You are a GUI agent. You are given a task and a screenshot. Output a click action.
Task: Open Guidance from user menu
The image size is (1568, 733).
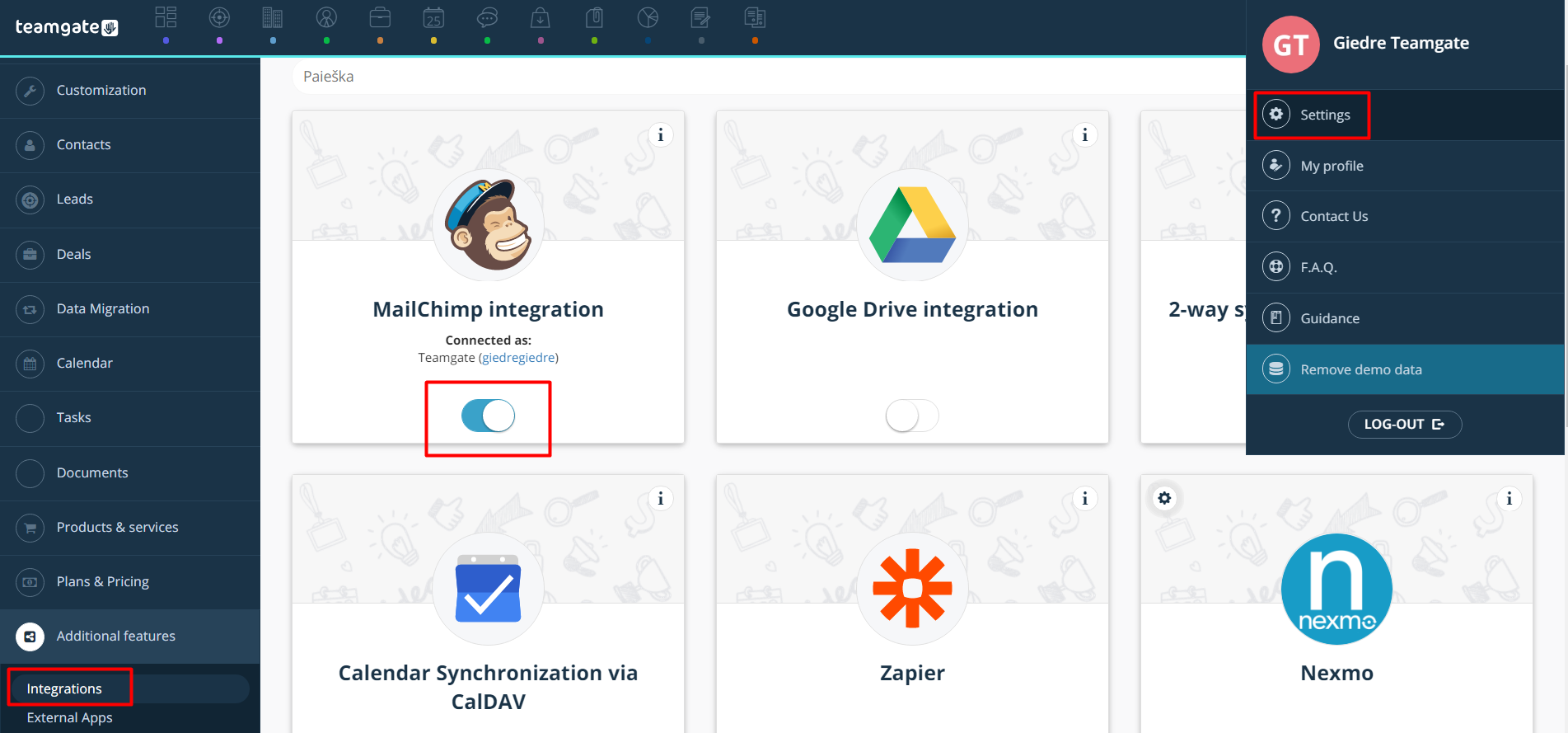1405,318
